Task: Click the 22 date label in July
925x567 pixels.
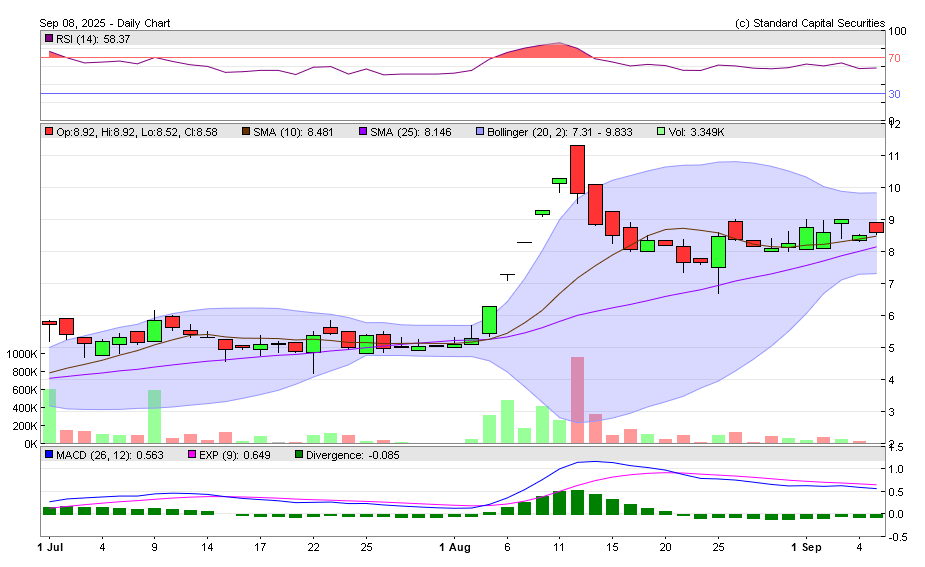Action: tap(313, 548)
